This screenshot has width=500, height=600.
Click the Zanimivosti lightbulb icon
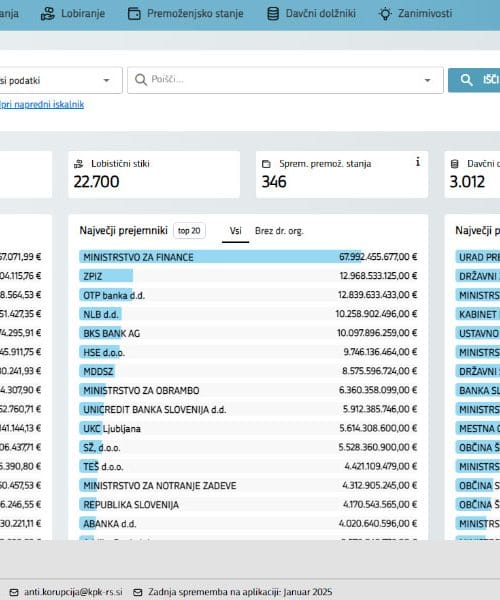[385, 14]
